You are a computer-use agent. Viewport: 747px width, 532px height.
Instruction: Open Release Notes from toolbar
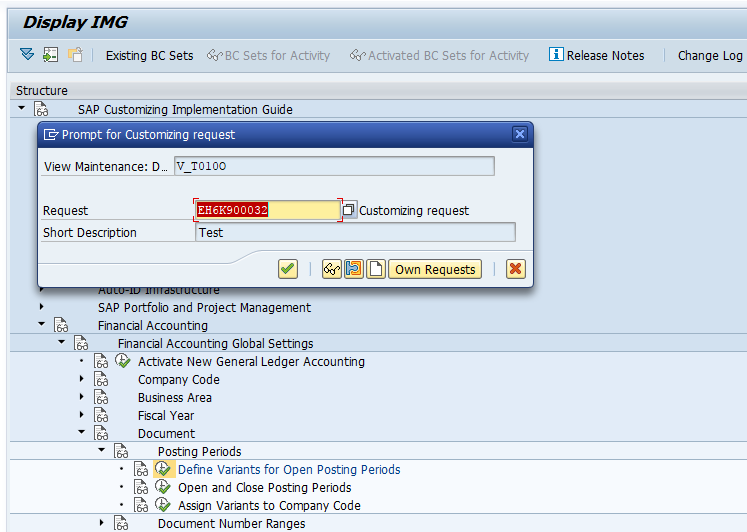click(x=597, y=56)
